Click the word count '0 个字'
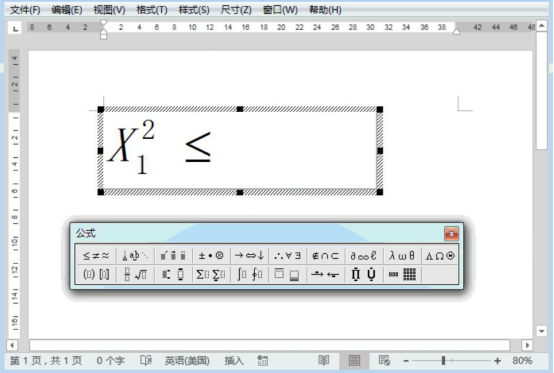Viewport: 554px width, 373px height. click(x=111, y=361)
